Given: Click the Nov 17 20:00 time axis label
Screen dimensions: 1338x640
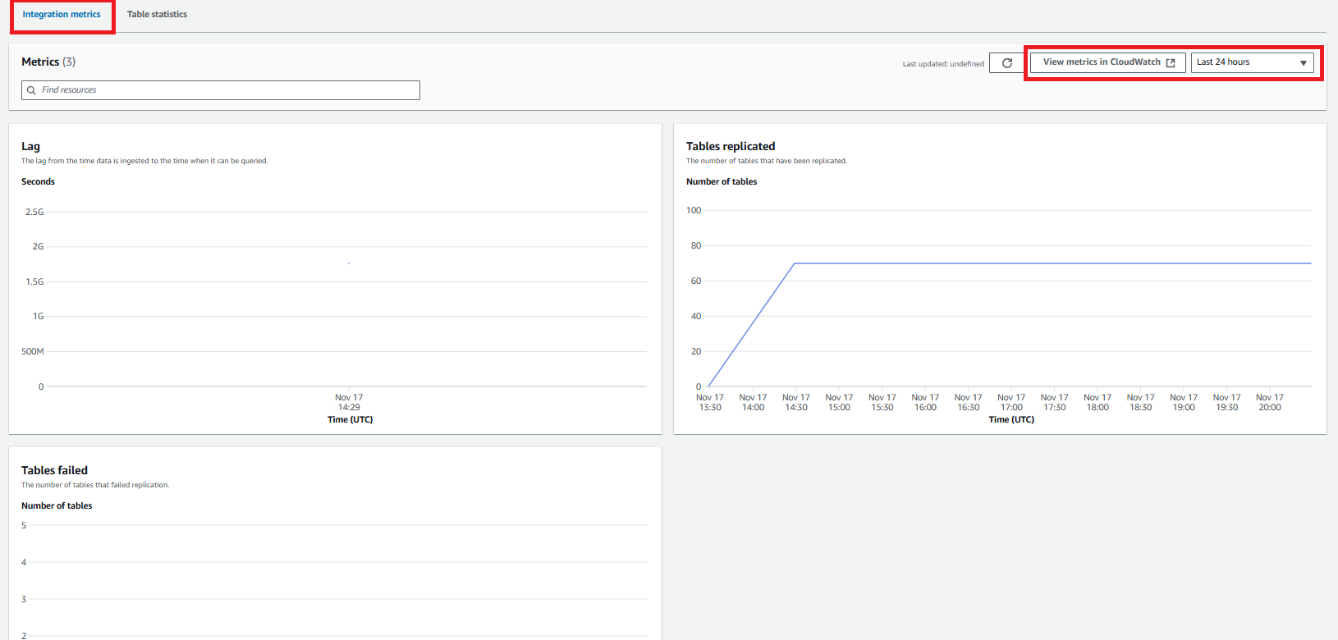Looking at the screenshot, I should (1269, 402).
